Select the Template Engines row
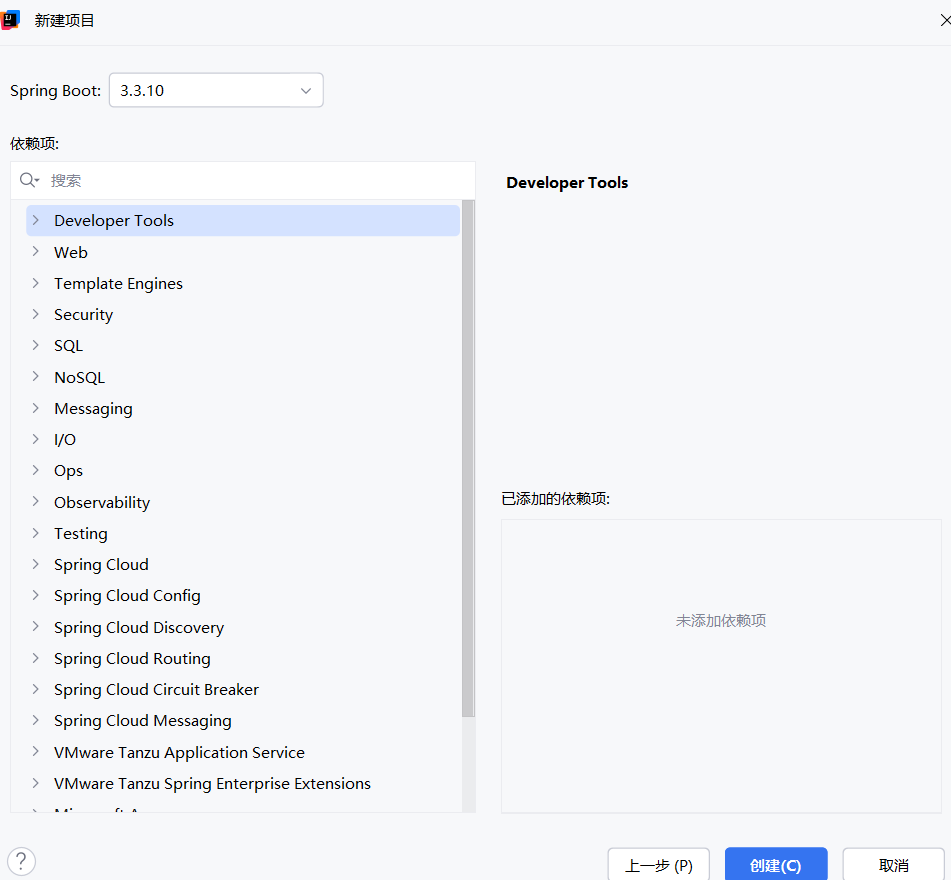Screen dimensions: 951x880 [x=243, y=283]
